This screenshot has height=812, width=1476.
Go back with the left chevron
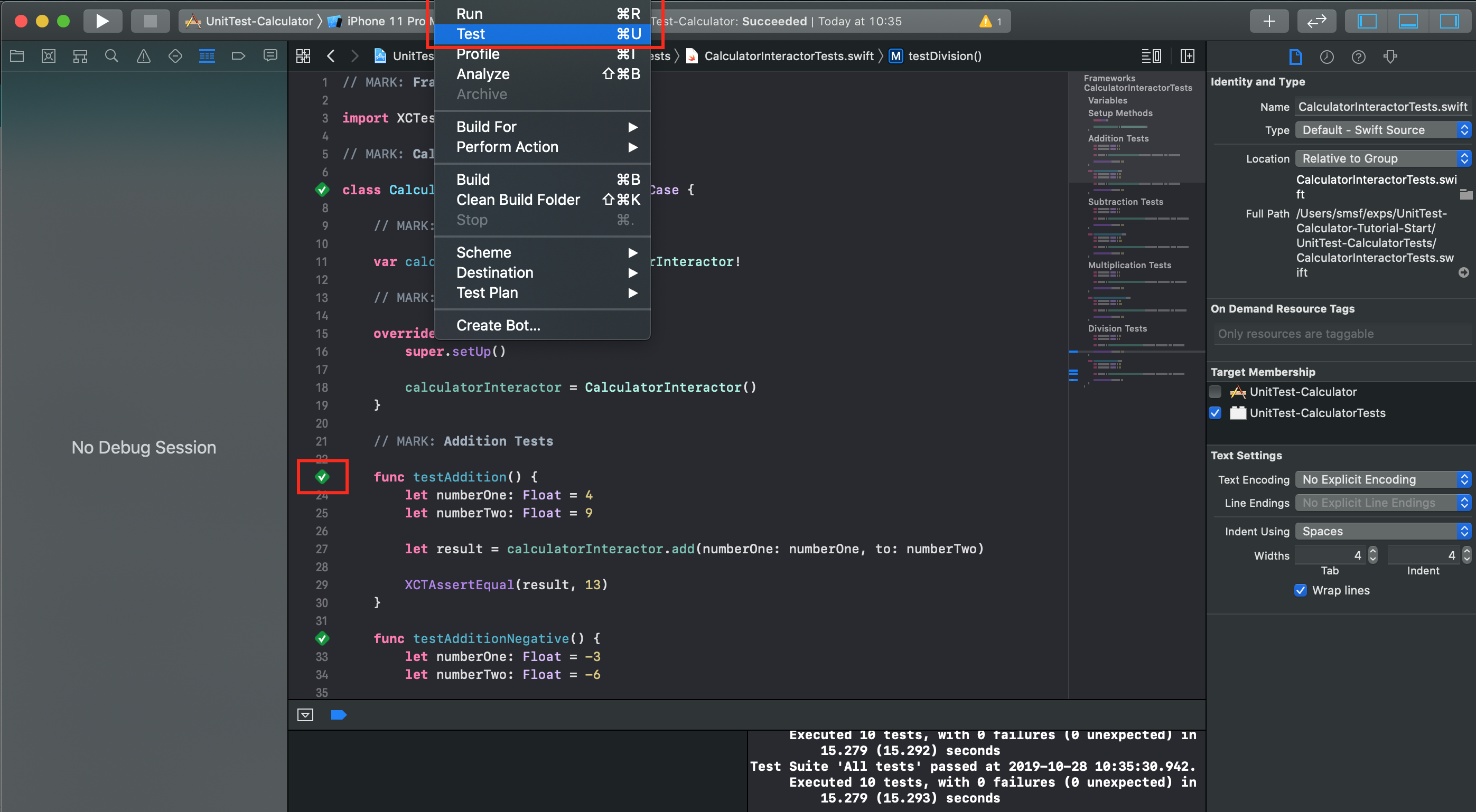[331, 56]
